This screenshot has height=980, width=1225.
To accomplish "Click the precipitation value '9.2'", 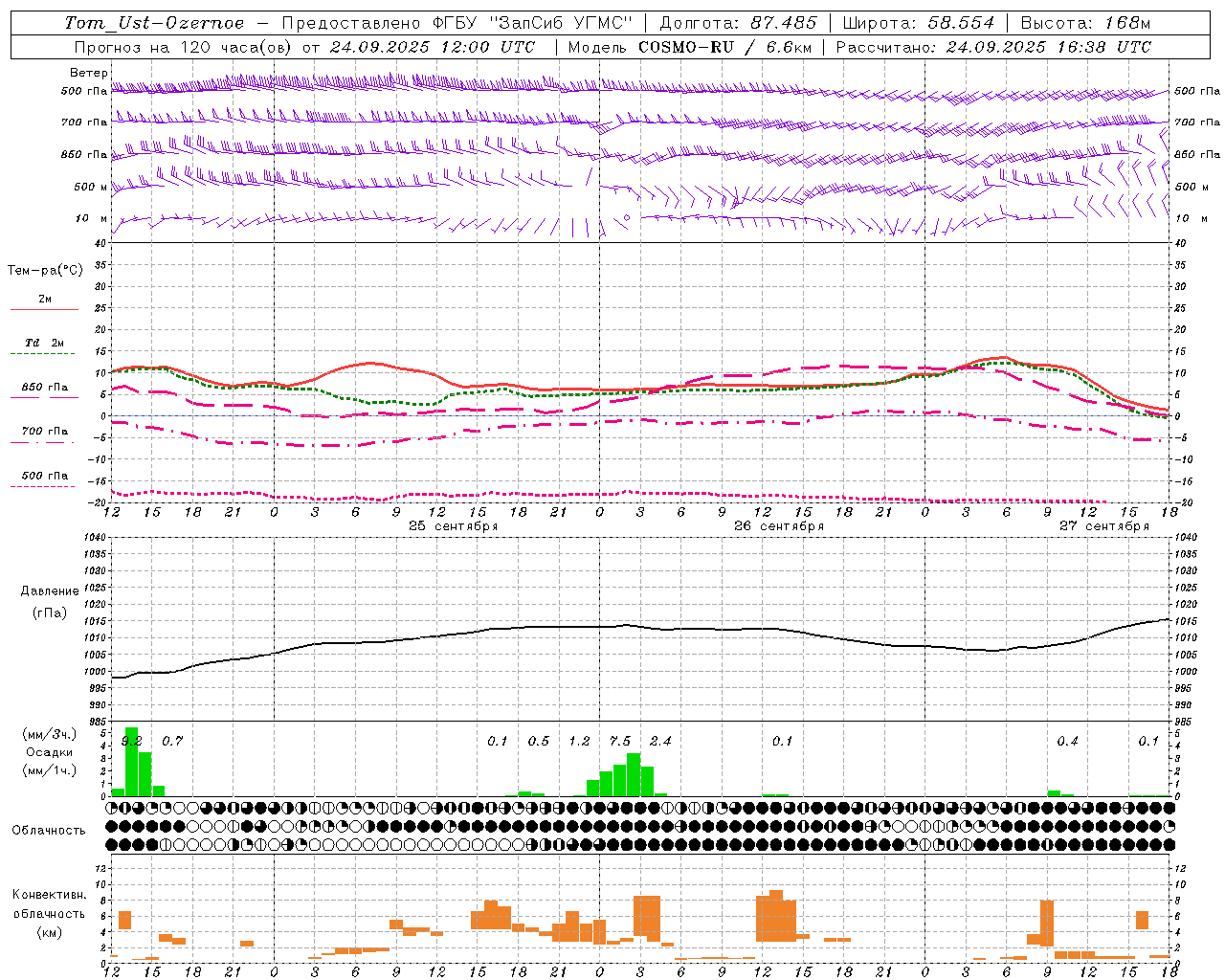I will 132,741.
